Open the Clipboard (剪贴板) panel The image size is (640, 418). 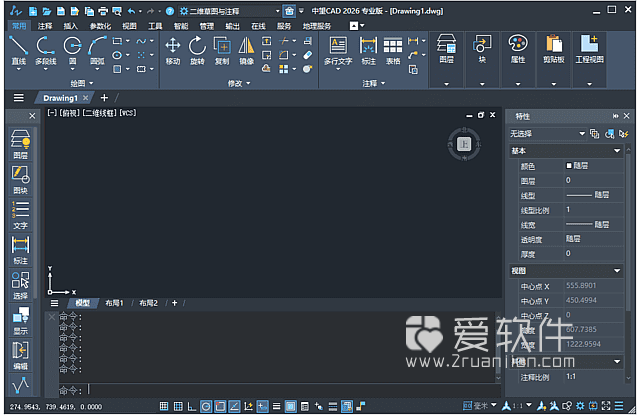coord(553,59)
